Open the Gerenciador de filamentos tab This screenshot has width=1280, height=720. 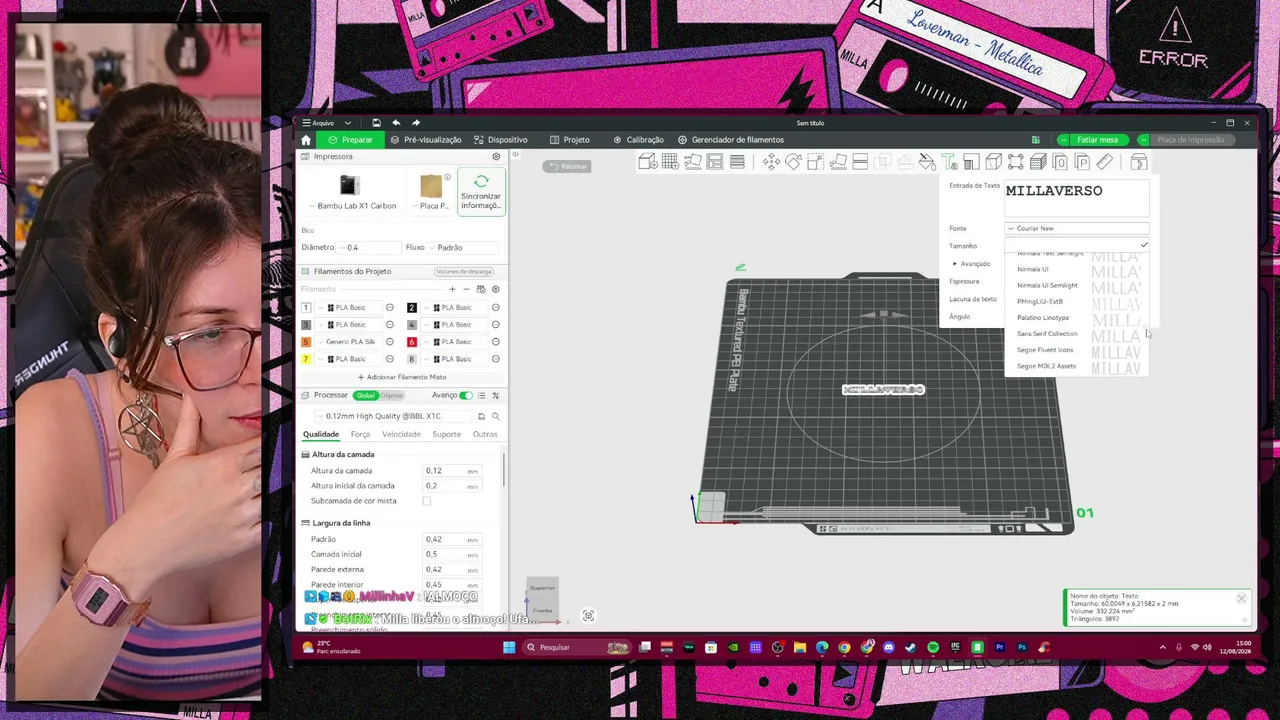pos(731,140)
